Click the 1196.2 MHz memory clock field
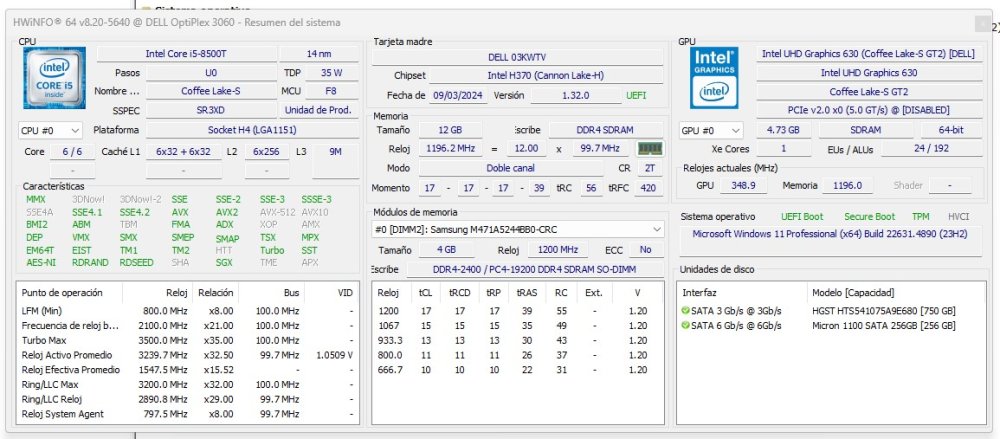 450,149
